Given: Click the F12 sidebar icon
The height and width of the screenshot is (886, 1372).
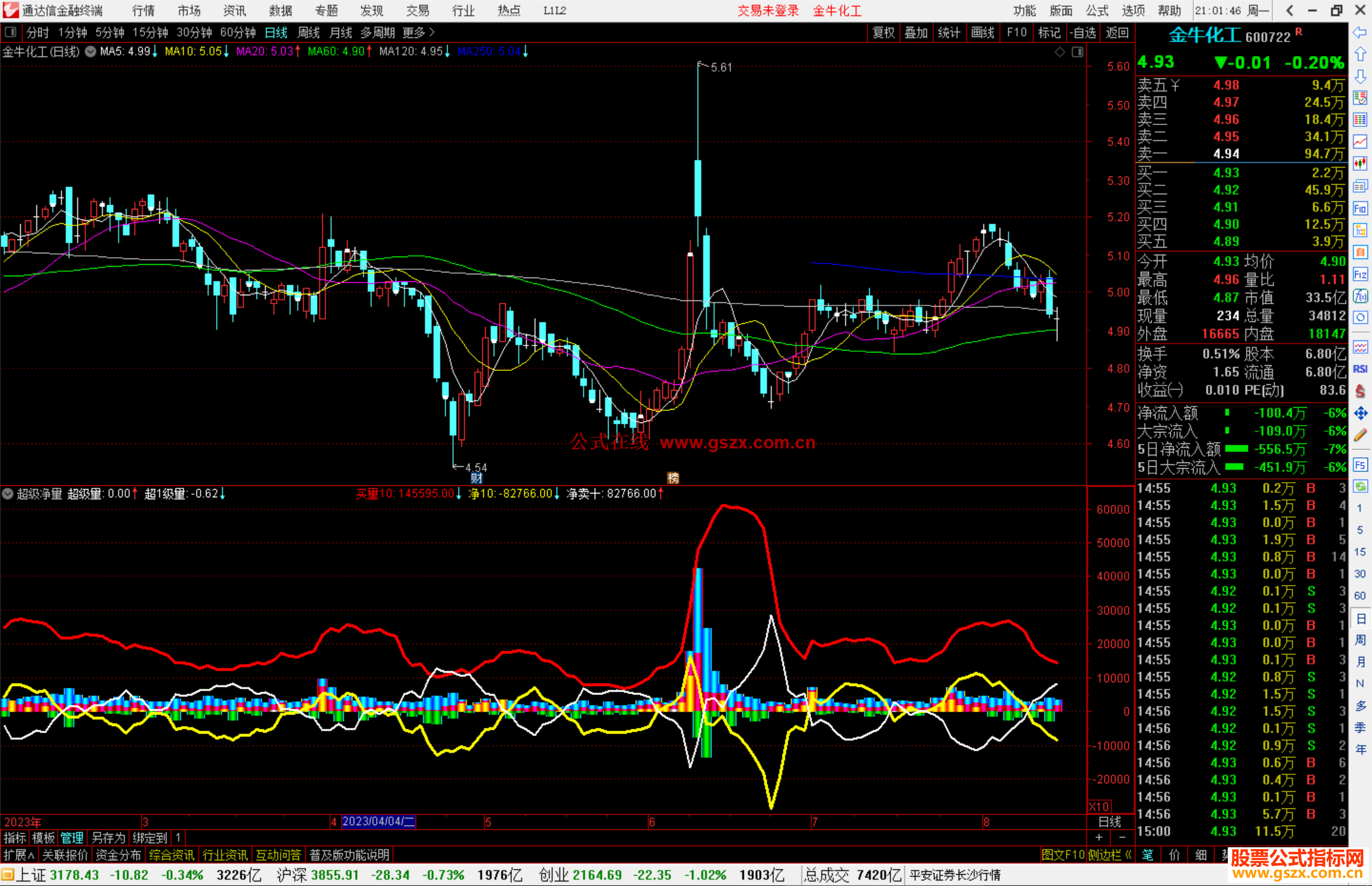Looking at the screenshot, I should pyautogui.click(x=1360, y=274).
